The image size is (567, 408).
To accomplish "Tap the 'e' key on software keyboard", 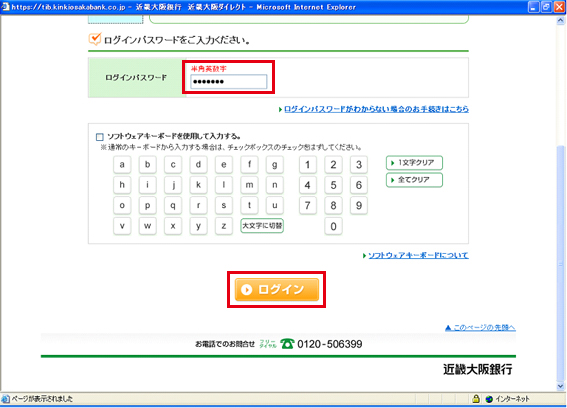I will 224,165.
